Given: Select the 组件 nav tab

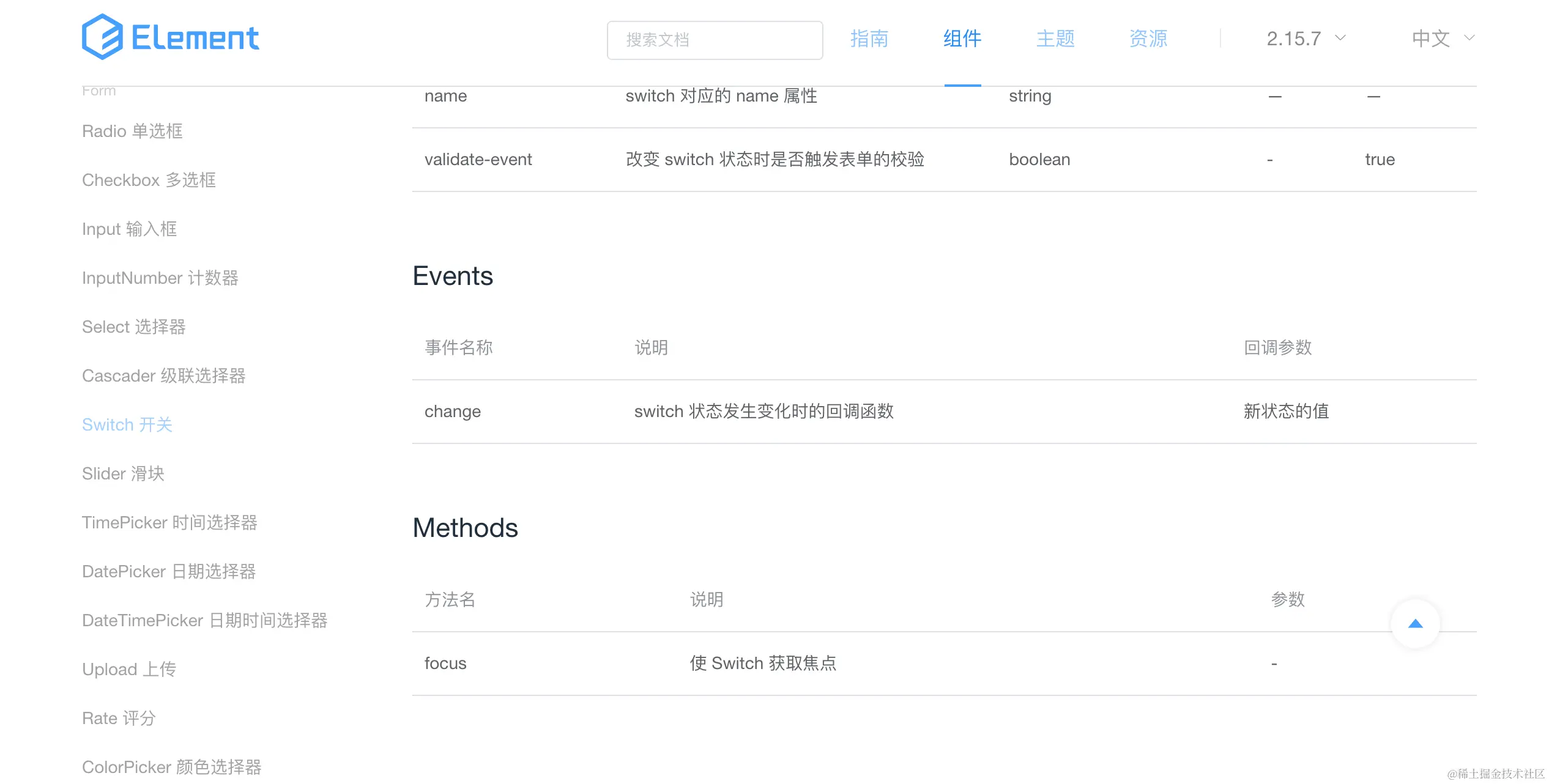Looking at the screenshot, I should click(962, 39).
